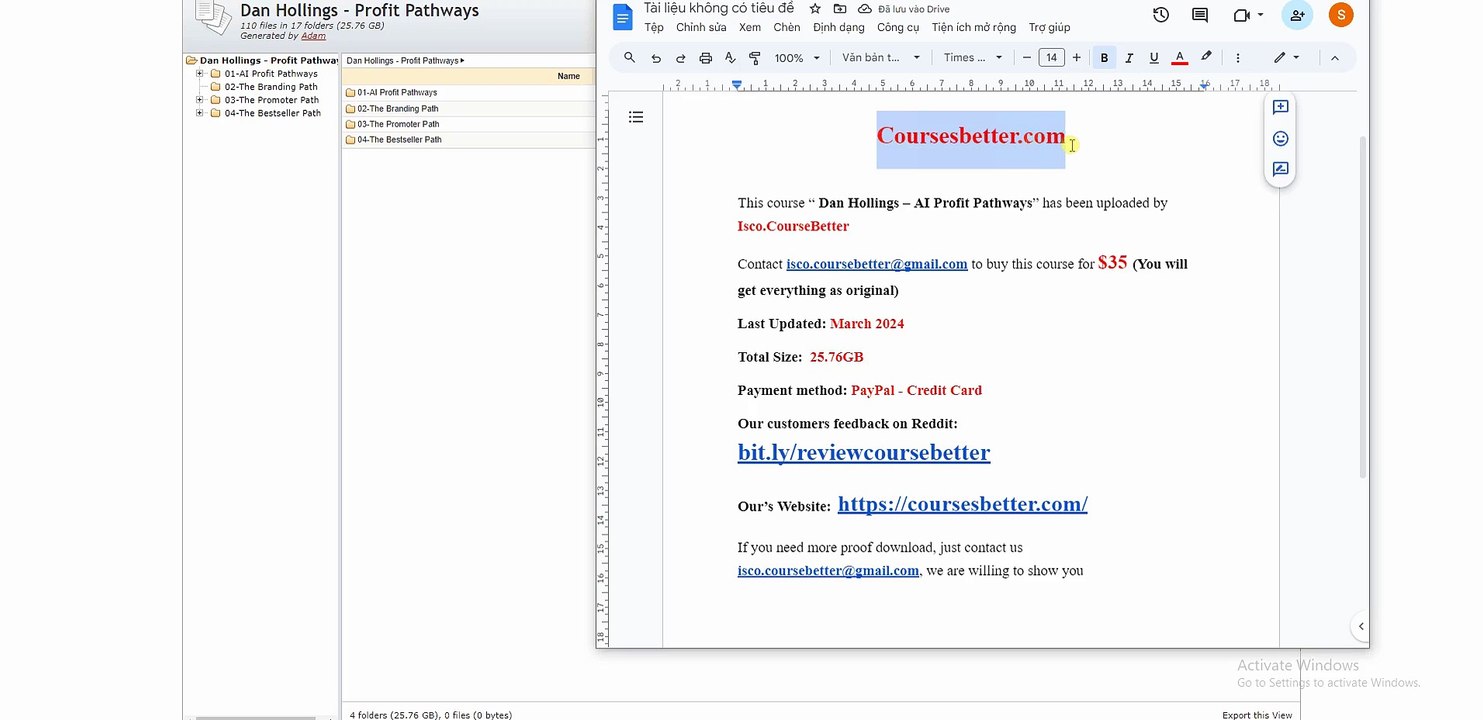Open the Adam generator link

313,36
